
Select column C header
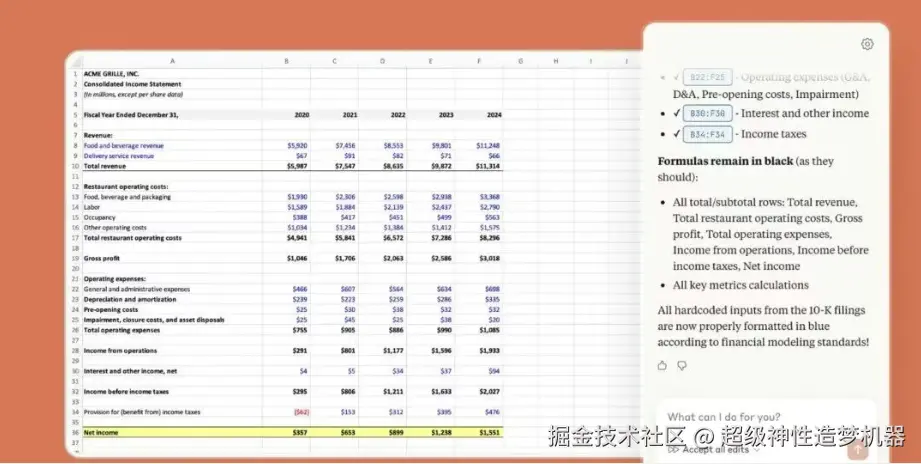(334, 61)
